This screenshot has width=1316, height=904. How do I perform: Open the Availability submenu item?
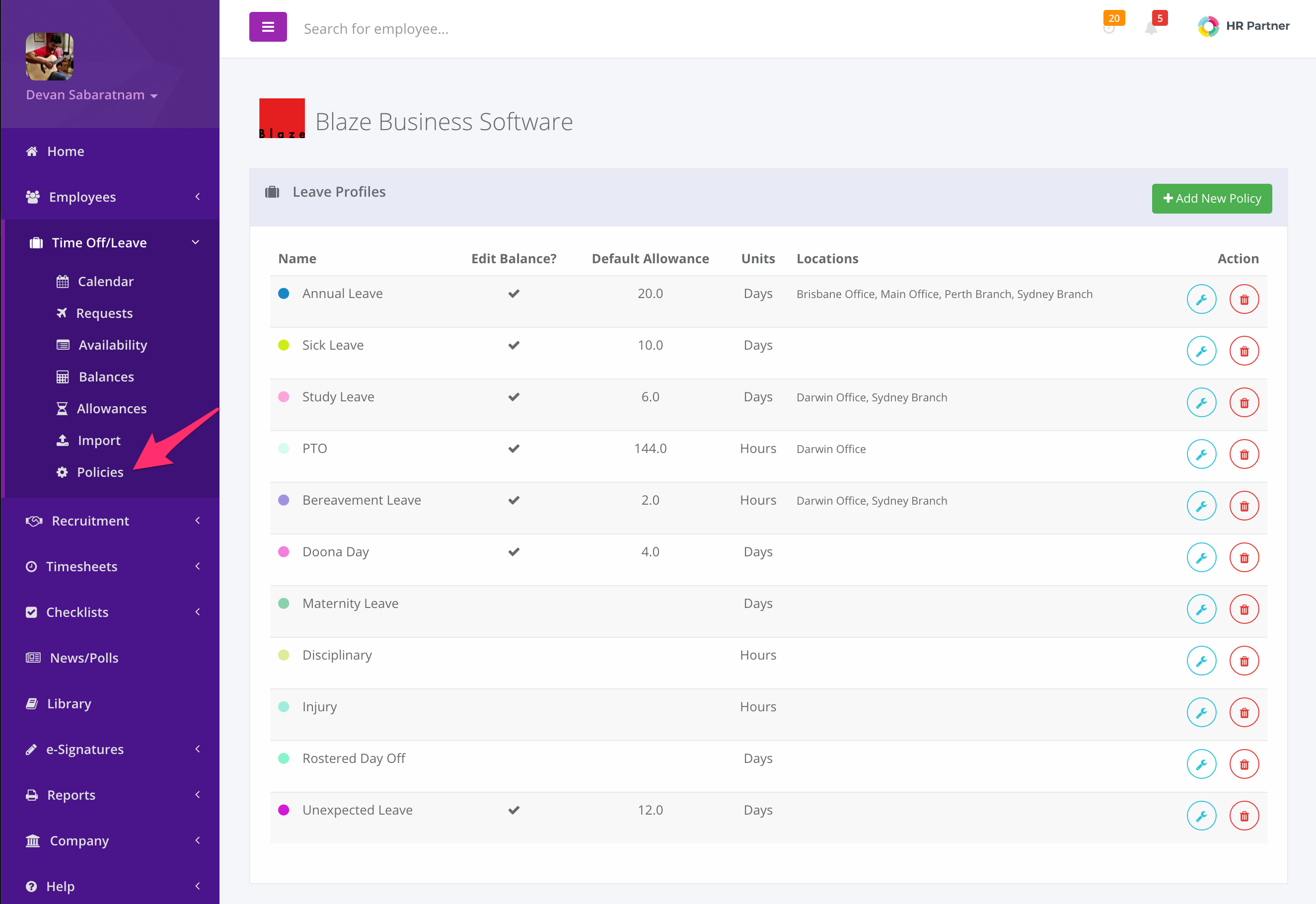[x=102, y=345]
